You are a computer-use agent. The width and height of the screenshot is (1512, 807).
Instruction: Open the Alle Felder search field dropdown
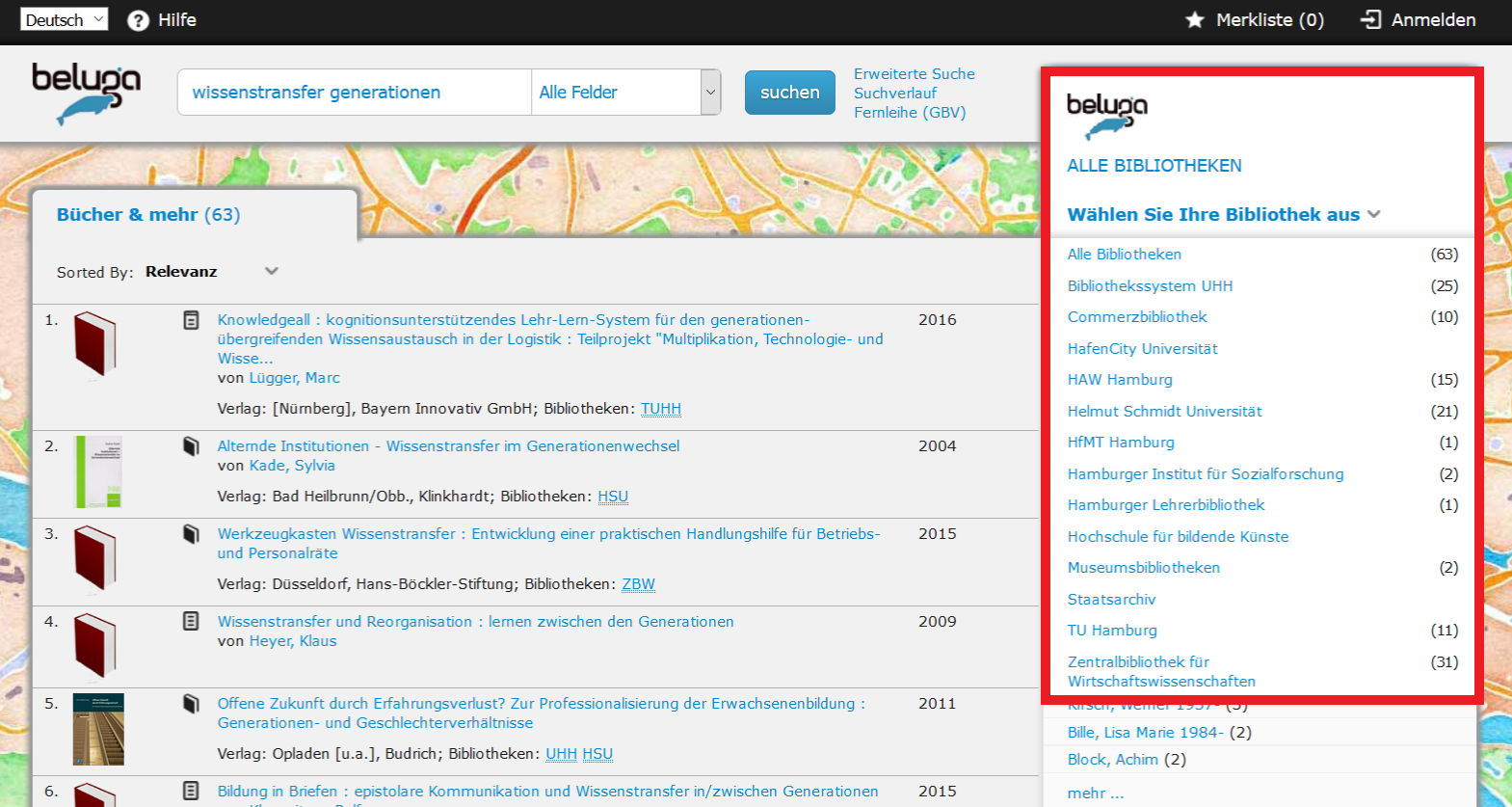(x=626, y=93)
